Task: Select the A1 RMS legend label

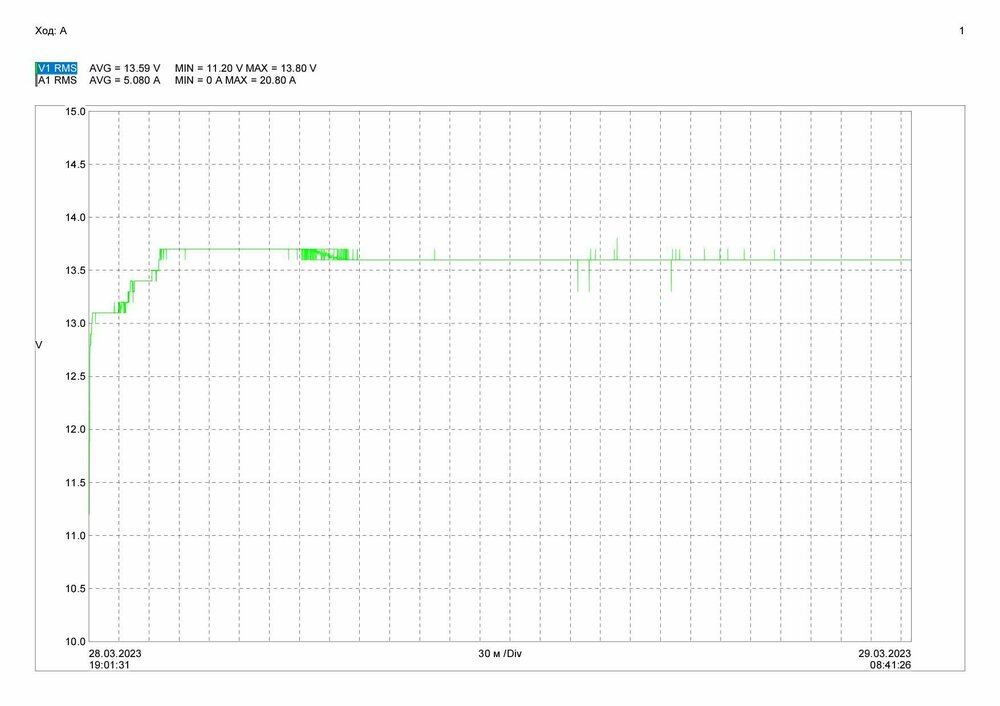Action: point(57,80)
